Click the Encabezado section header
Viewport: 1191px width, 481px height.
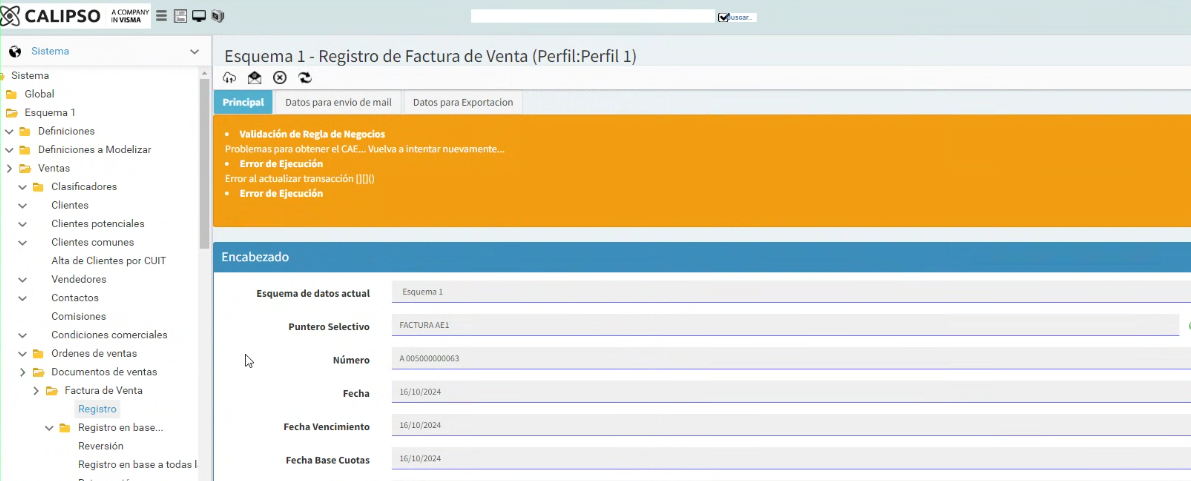(702, 257)
